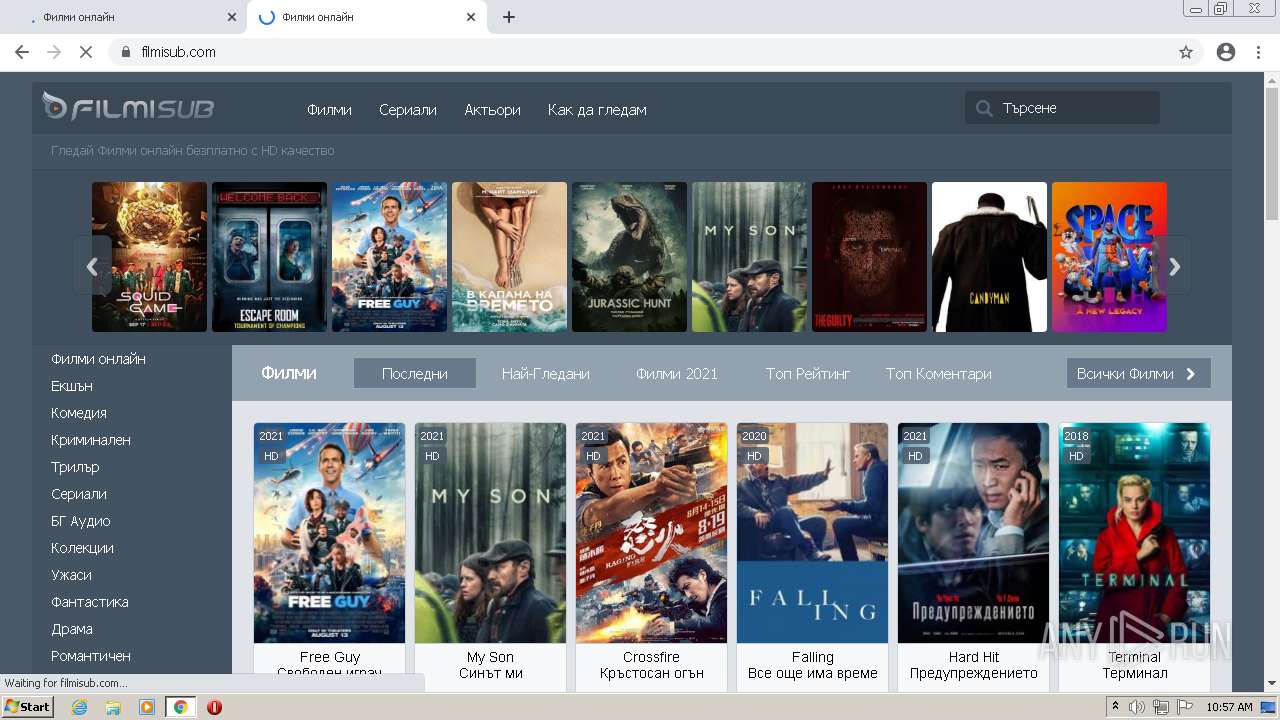Select the Най-Гледани tab

[546, 373]
